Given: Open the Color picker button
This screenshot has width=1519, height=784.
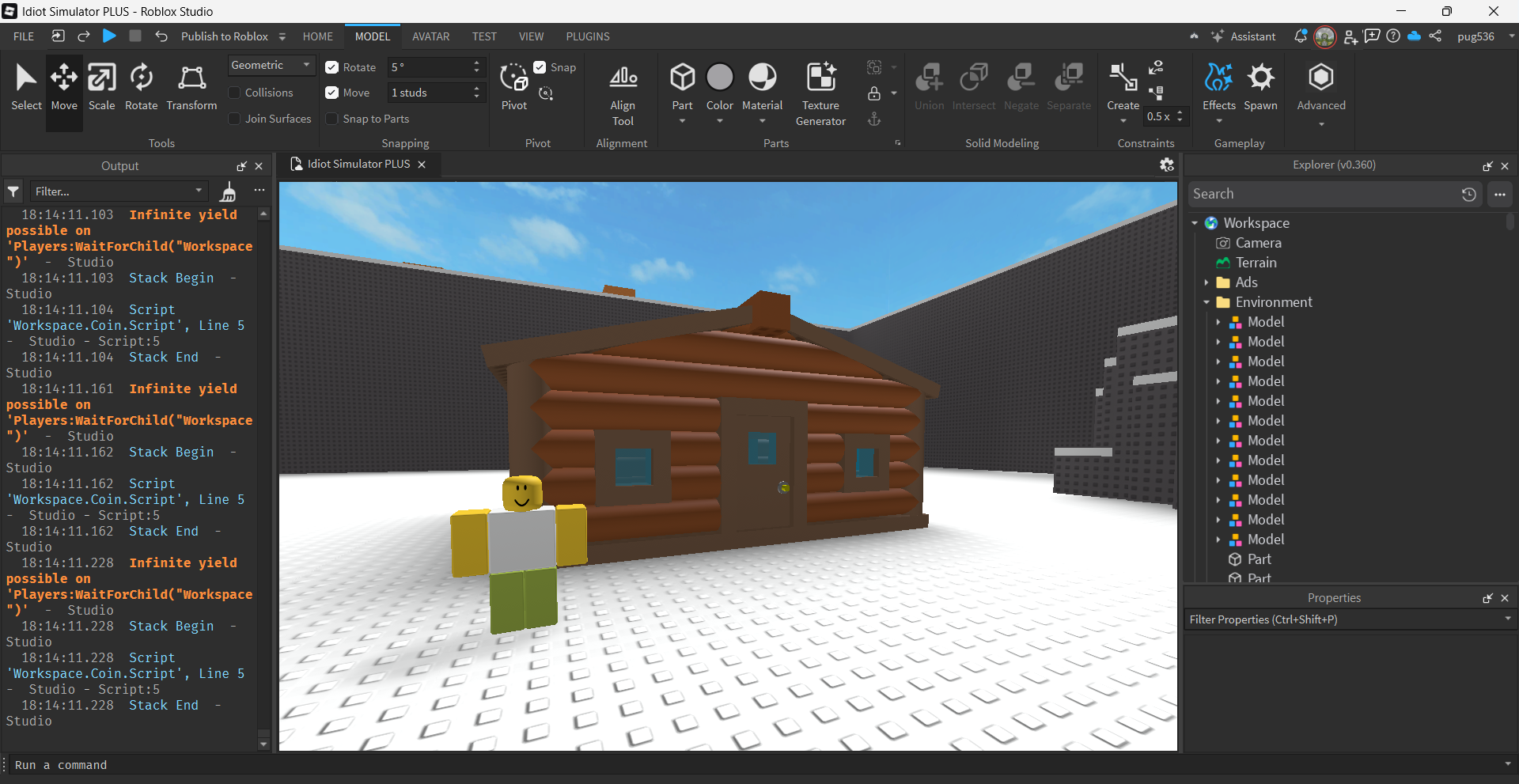Looking at the screenshot, I should pyautogui.click(x=720, y=78).
